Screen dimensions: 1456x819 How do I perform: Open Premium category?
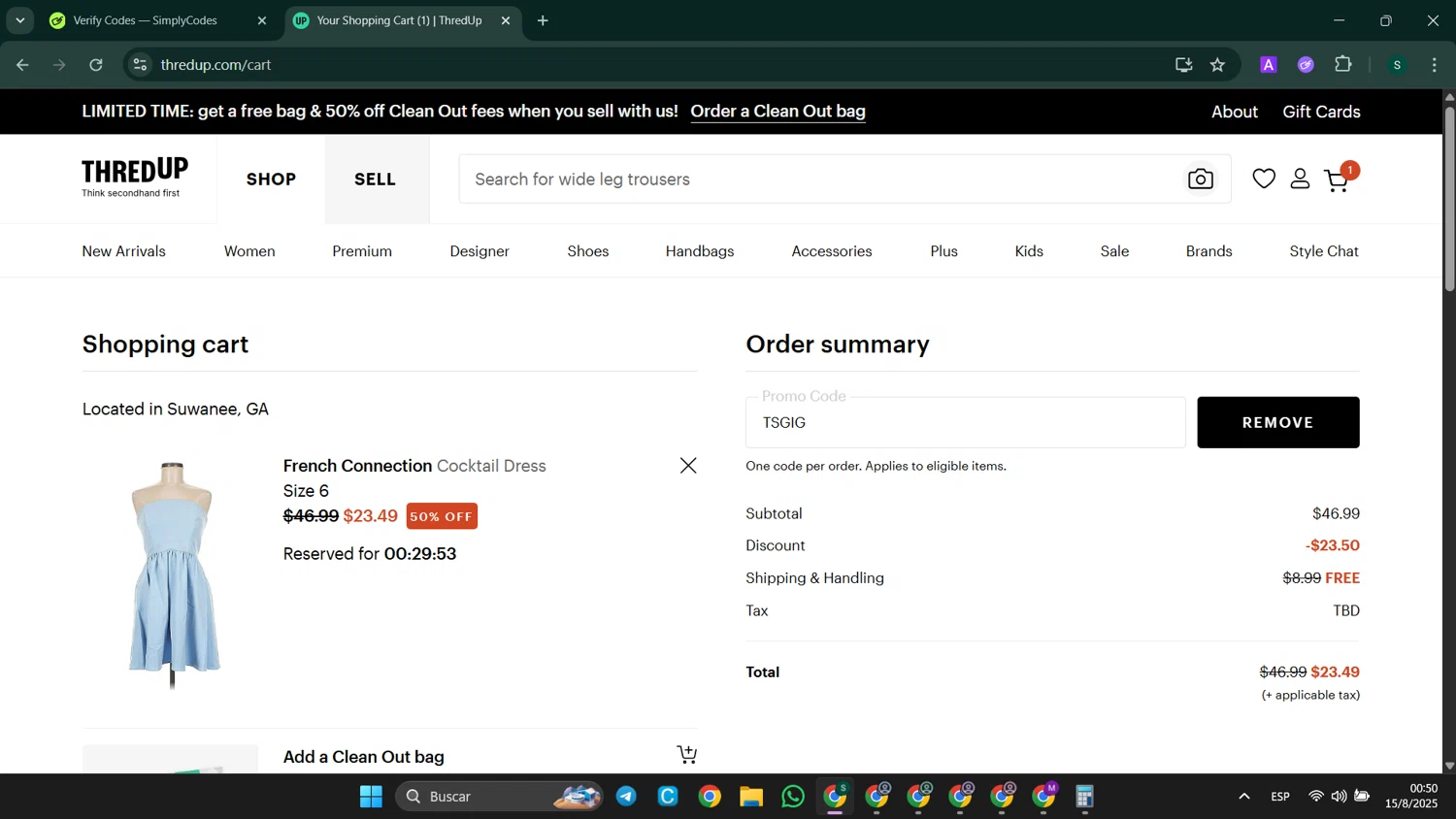(x=362, y=251)
